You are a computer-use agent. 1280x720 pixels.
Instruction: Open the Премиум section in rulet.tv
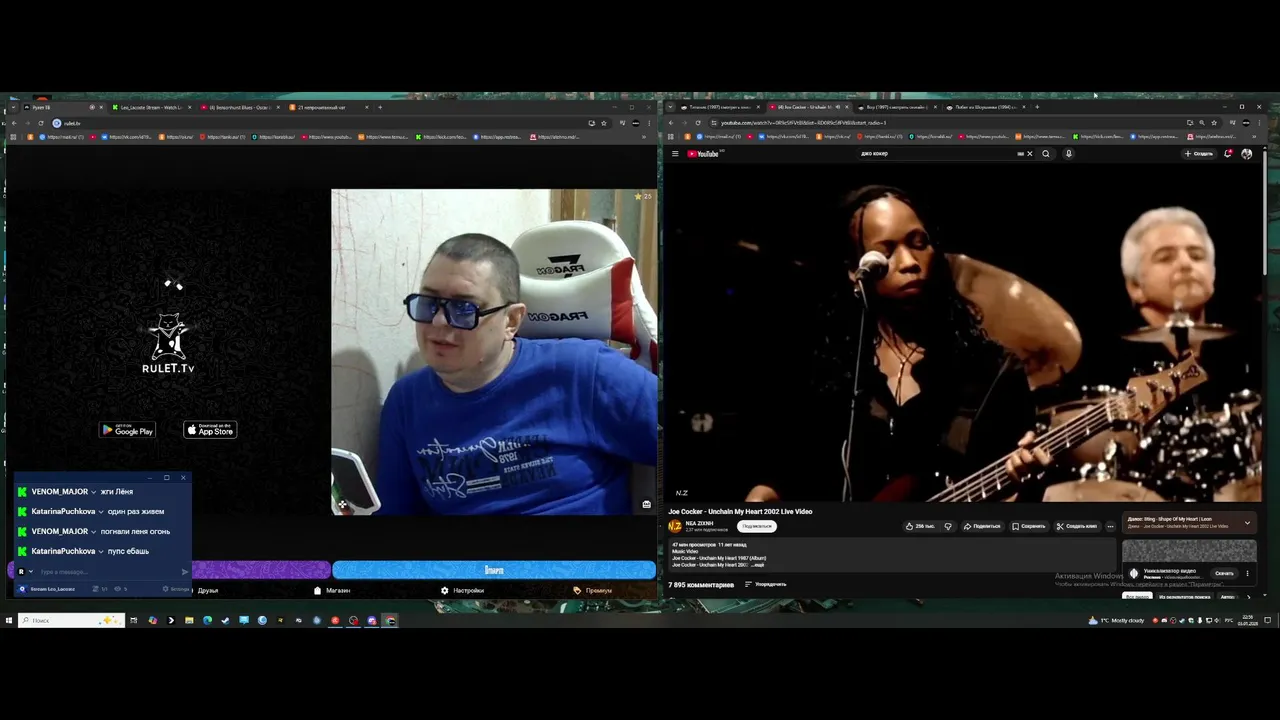[x=592, y=590]
